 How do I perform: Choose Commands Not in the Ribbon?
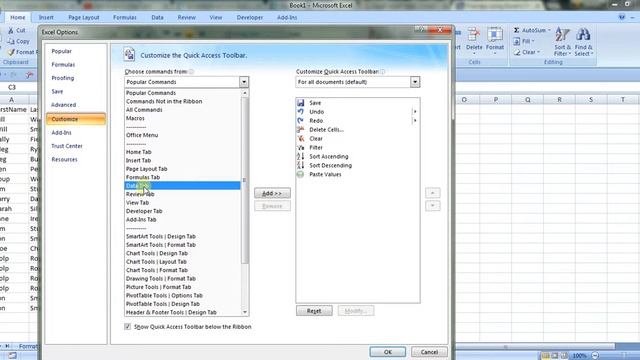(182, 101)
